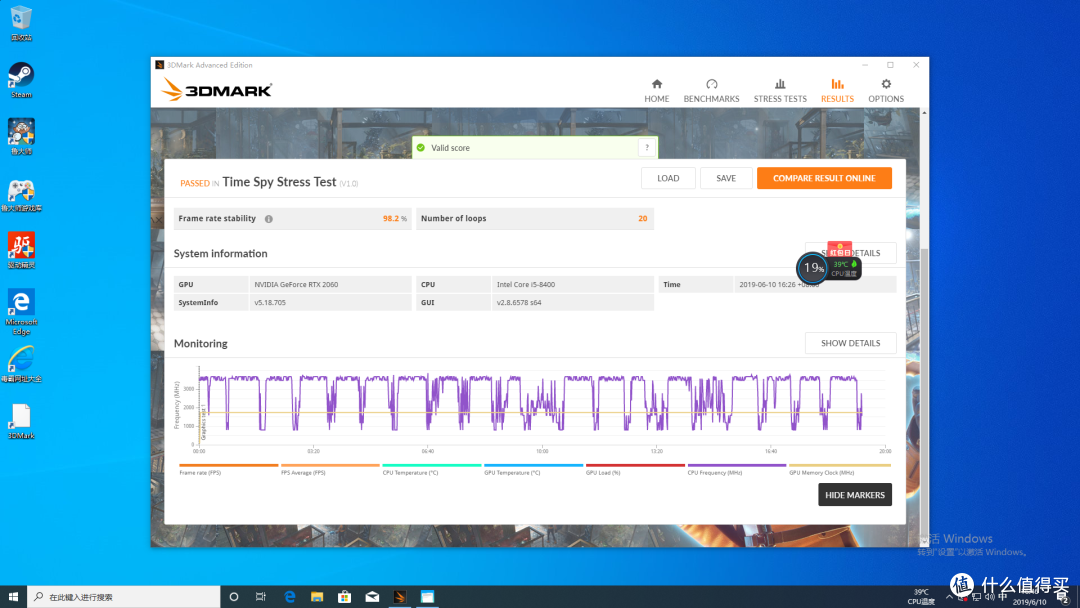The width and height of the screenshot is (1080, 608).
Task: Click the HIDE MARKERS button
Action: pyautogui.click(x=855, y=494)
